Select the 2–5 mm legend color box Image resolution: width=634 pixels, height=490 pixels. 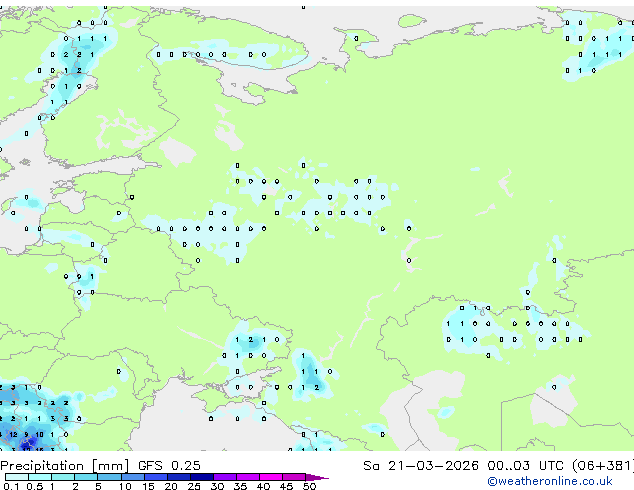(x=86, y=477)
